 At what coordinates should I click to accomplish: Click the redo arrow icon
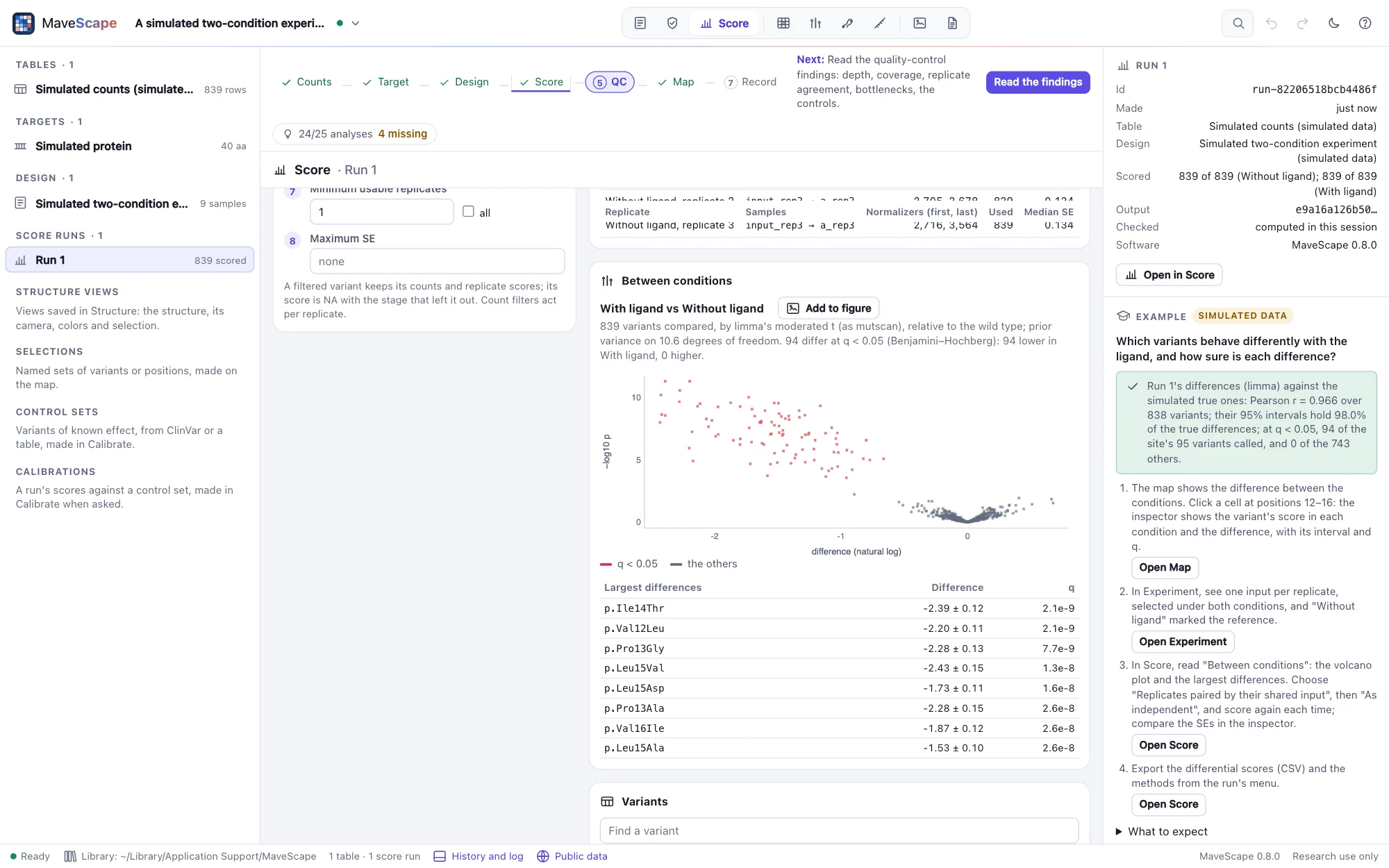(1303, 23)
